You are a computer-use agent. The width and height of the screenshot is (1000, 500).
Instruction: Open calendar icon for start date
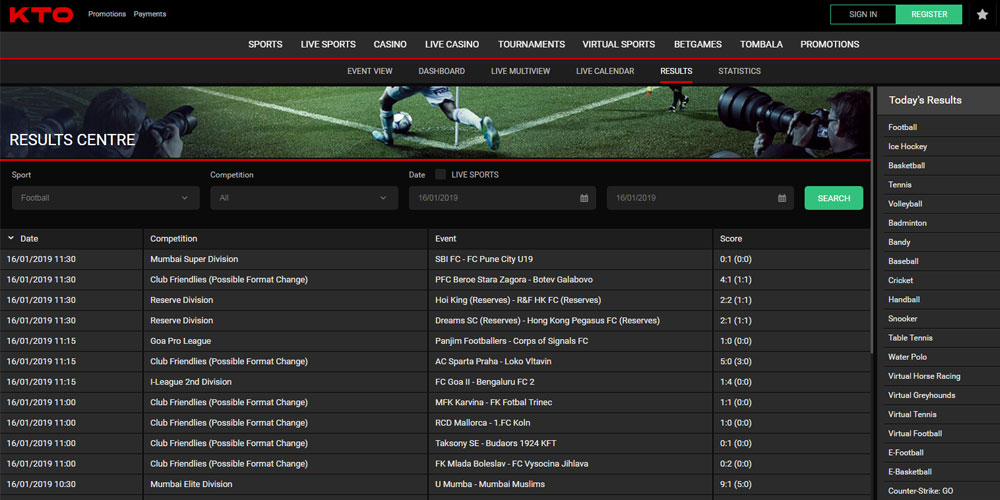(x=584, y=198)
